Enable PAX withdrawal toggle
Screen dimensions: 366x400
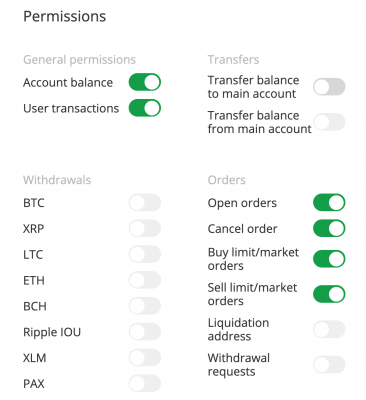pos(145,383)
